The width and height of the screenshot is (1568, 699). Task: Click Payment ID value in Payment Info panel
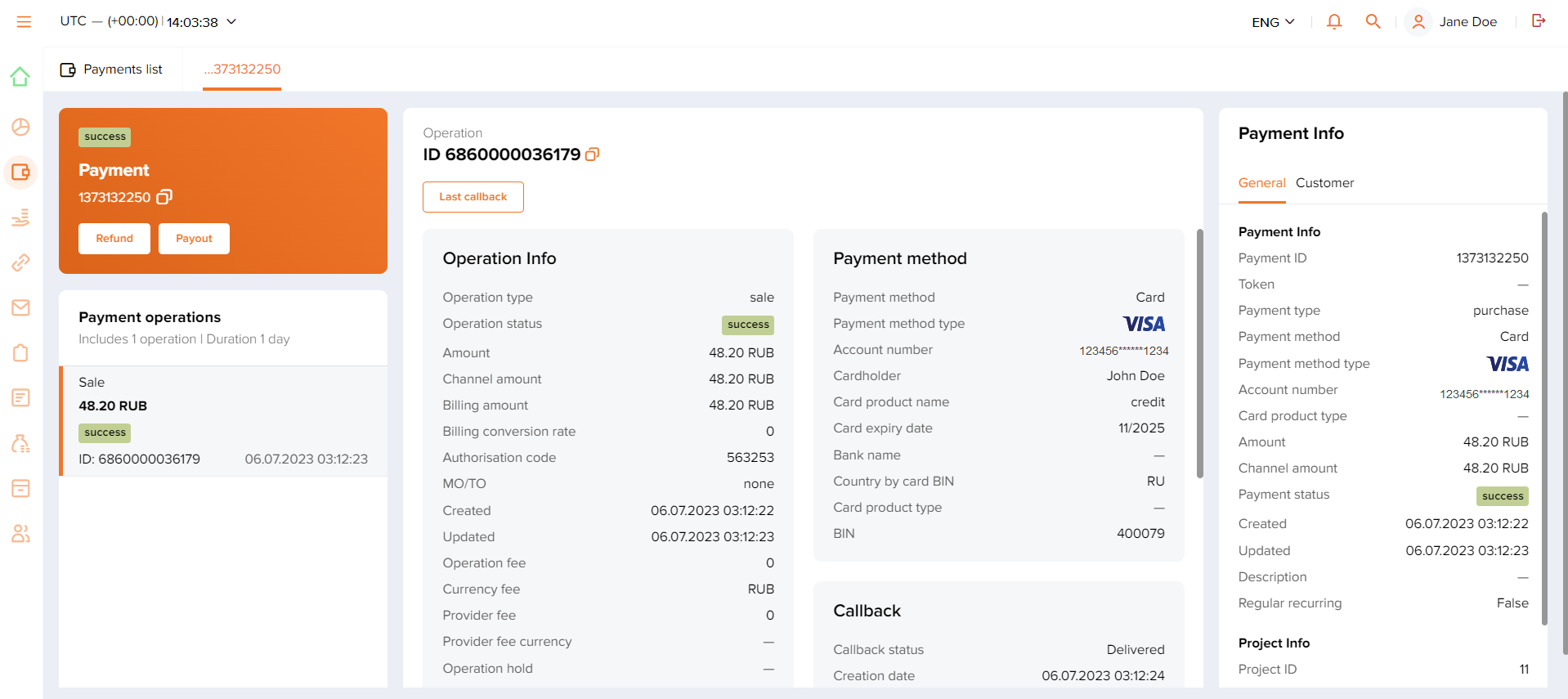click(1492, 258)
